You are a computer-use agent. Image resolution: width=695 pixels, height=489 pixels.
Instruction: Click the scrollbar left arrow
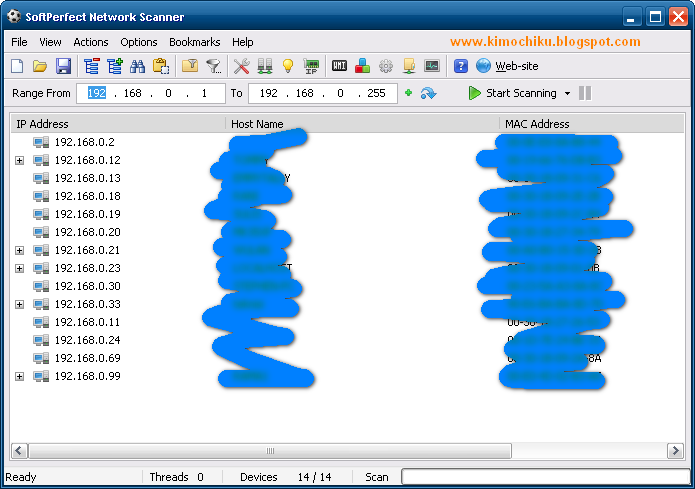point(19,451)
